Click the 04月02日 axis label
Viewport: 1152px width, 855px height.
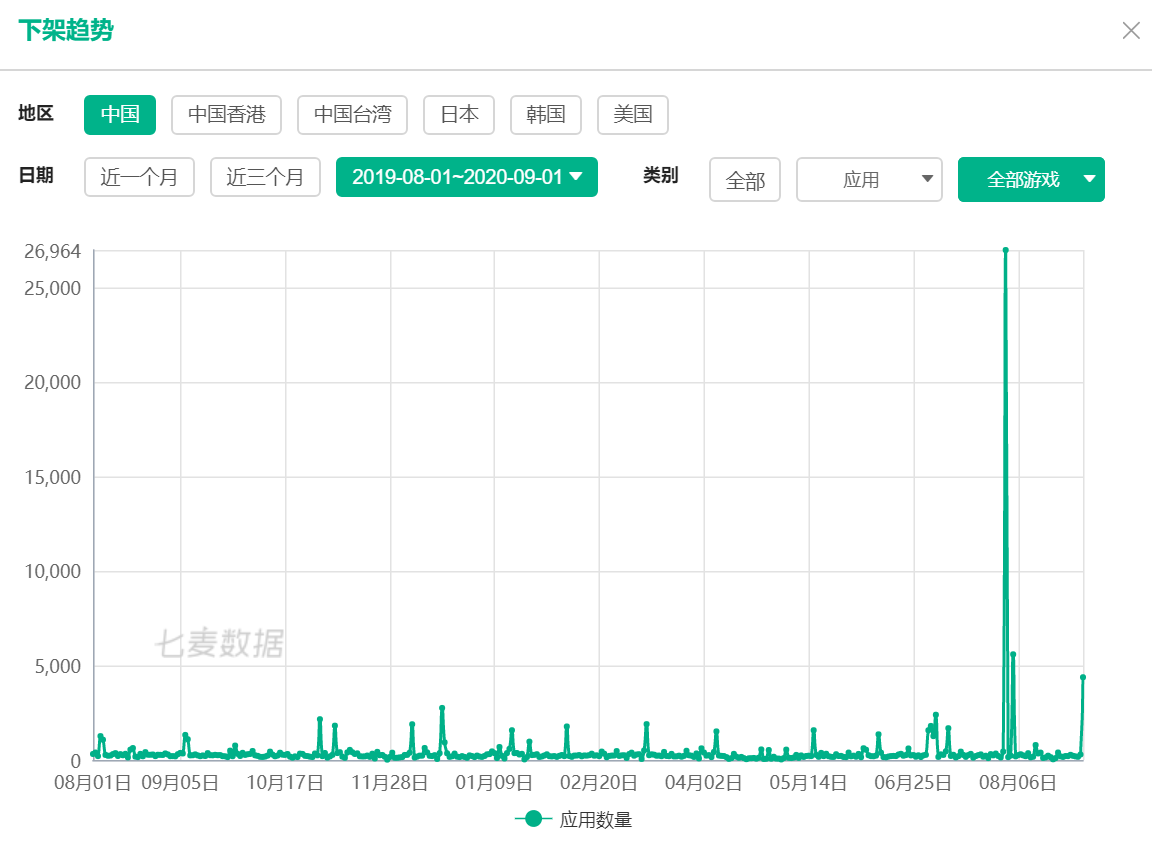(x=704, y=783)
